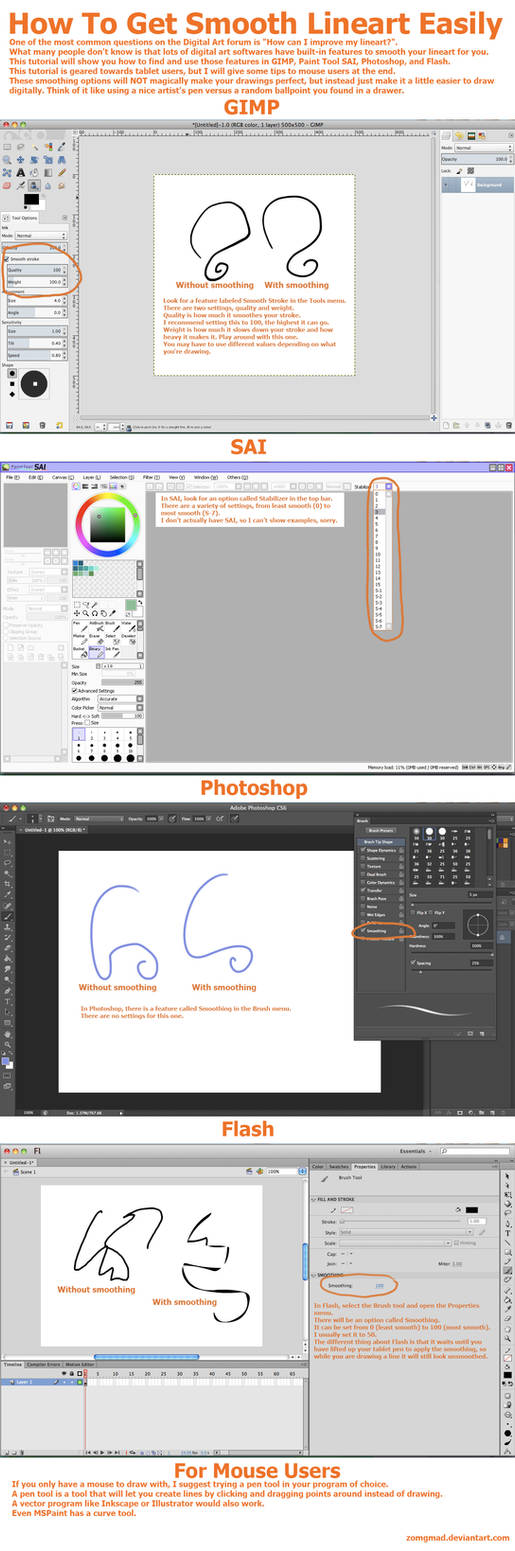Select the Background layer in GIMP
Image resolution: width=515 pixels, height=1551 pixels.
pyautogui.click(x=476, y=185)
